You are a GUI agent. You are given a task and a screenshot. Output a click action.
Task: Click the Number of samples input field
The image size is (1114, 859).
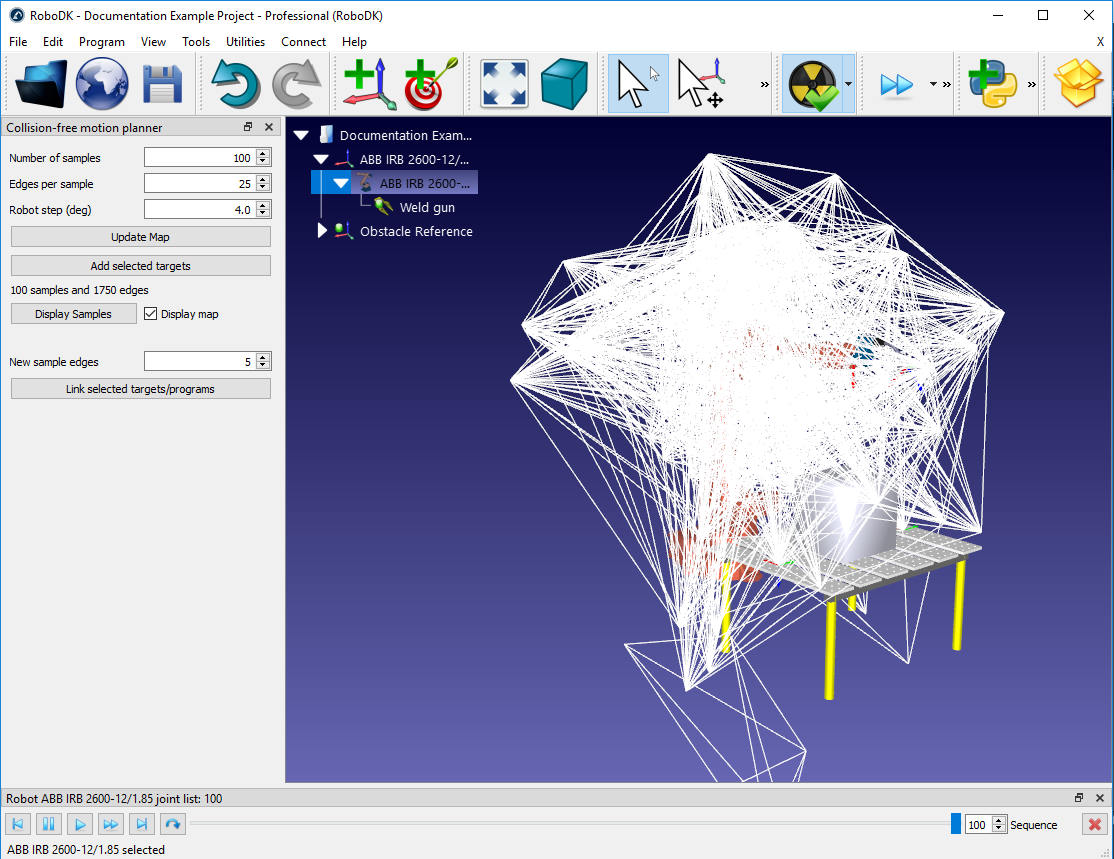pos(199,158)
